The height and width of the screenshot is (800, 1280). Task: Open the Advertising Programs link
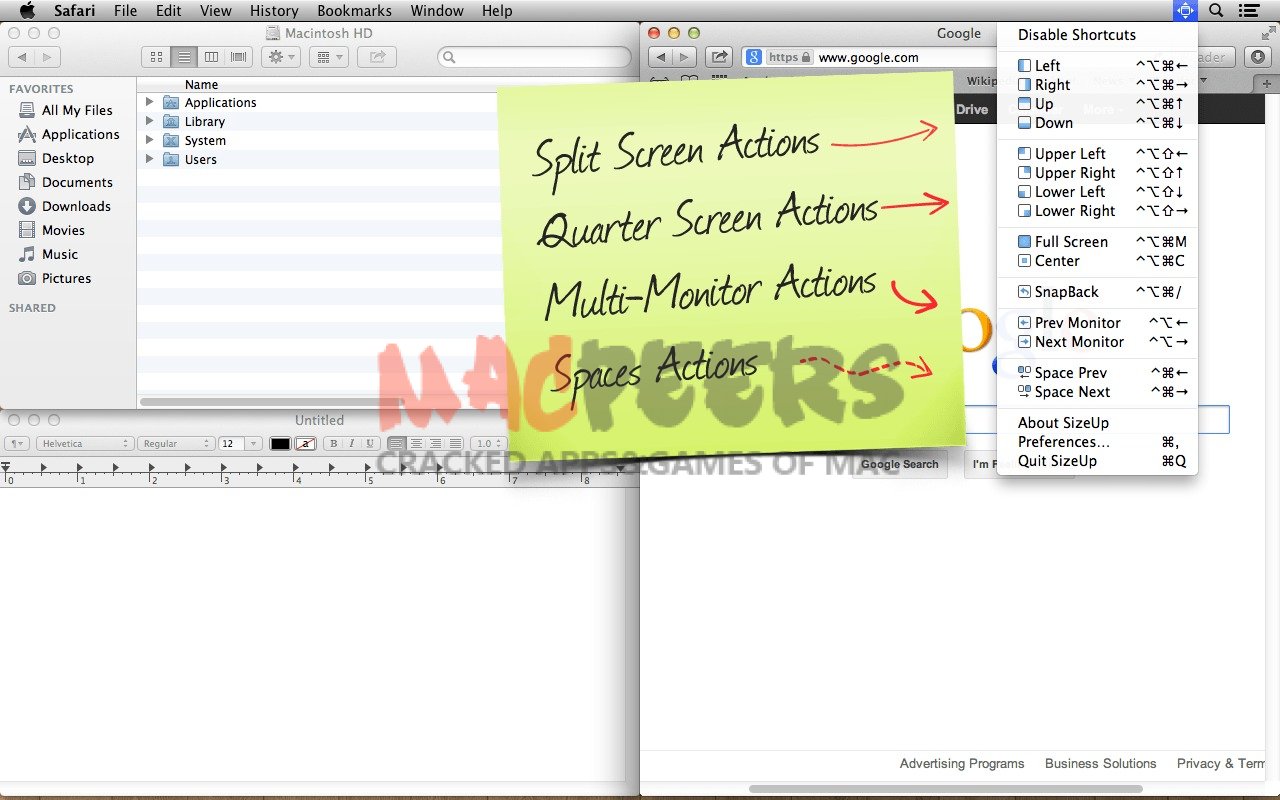point(961,764)
